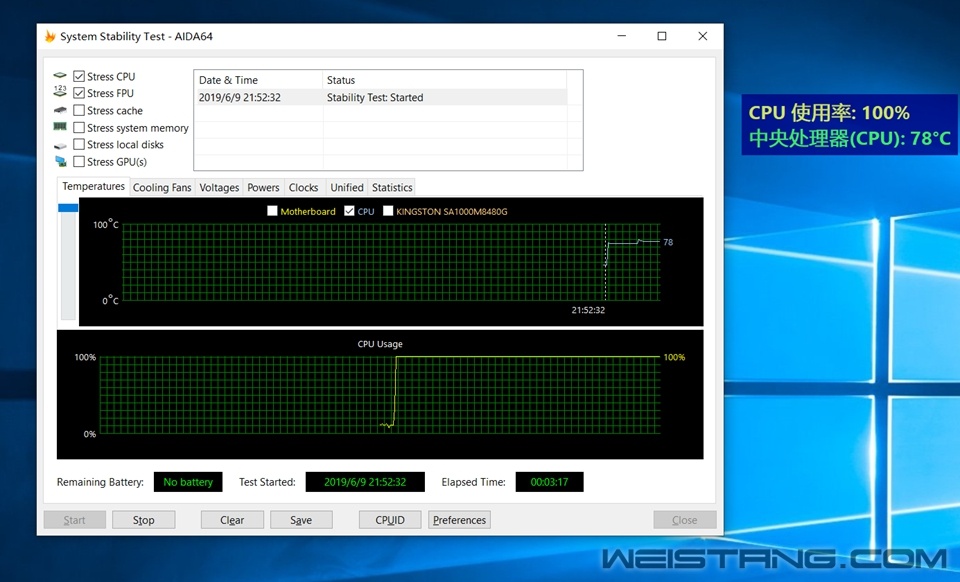
Task: Open the CPUID panel button
Action: coord(390,520)
